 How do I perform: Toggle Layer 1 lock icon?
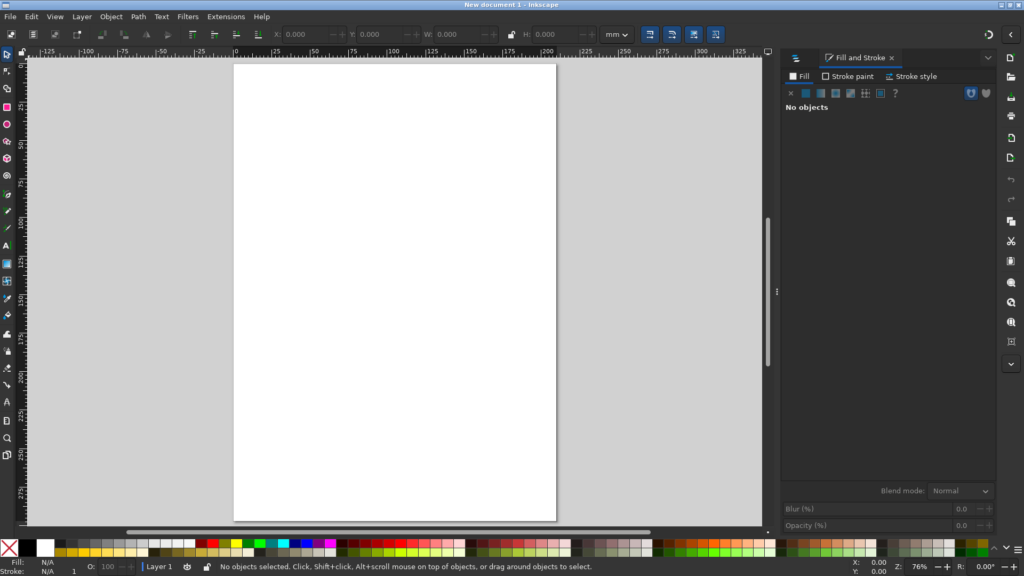207,567
